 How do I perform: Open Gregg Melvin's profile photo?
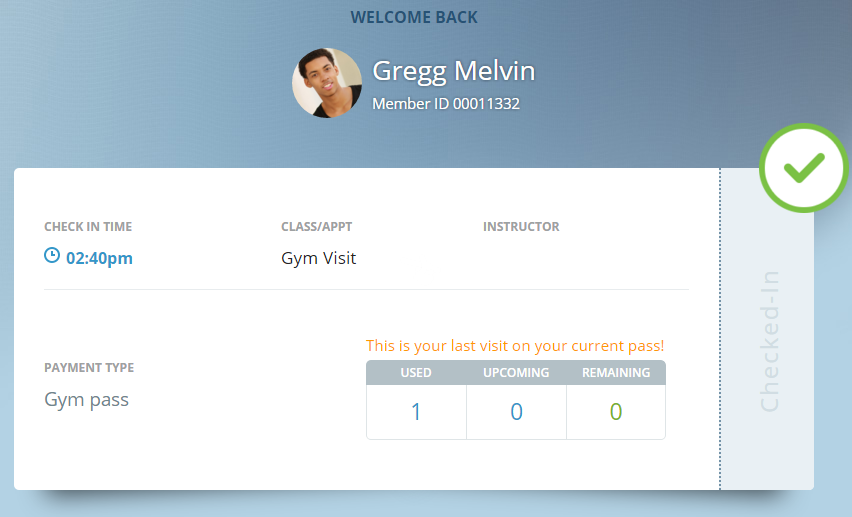327,83
